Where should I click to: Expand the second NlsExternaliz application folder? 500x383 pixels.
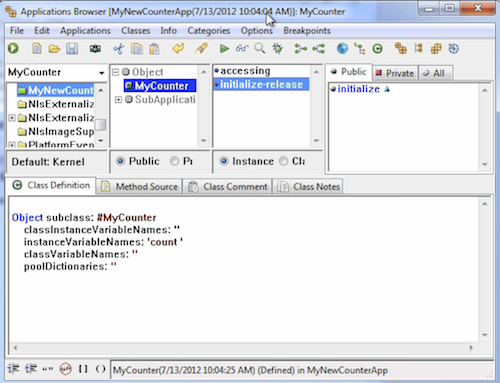click(12, 118)
